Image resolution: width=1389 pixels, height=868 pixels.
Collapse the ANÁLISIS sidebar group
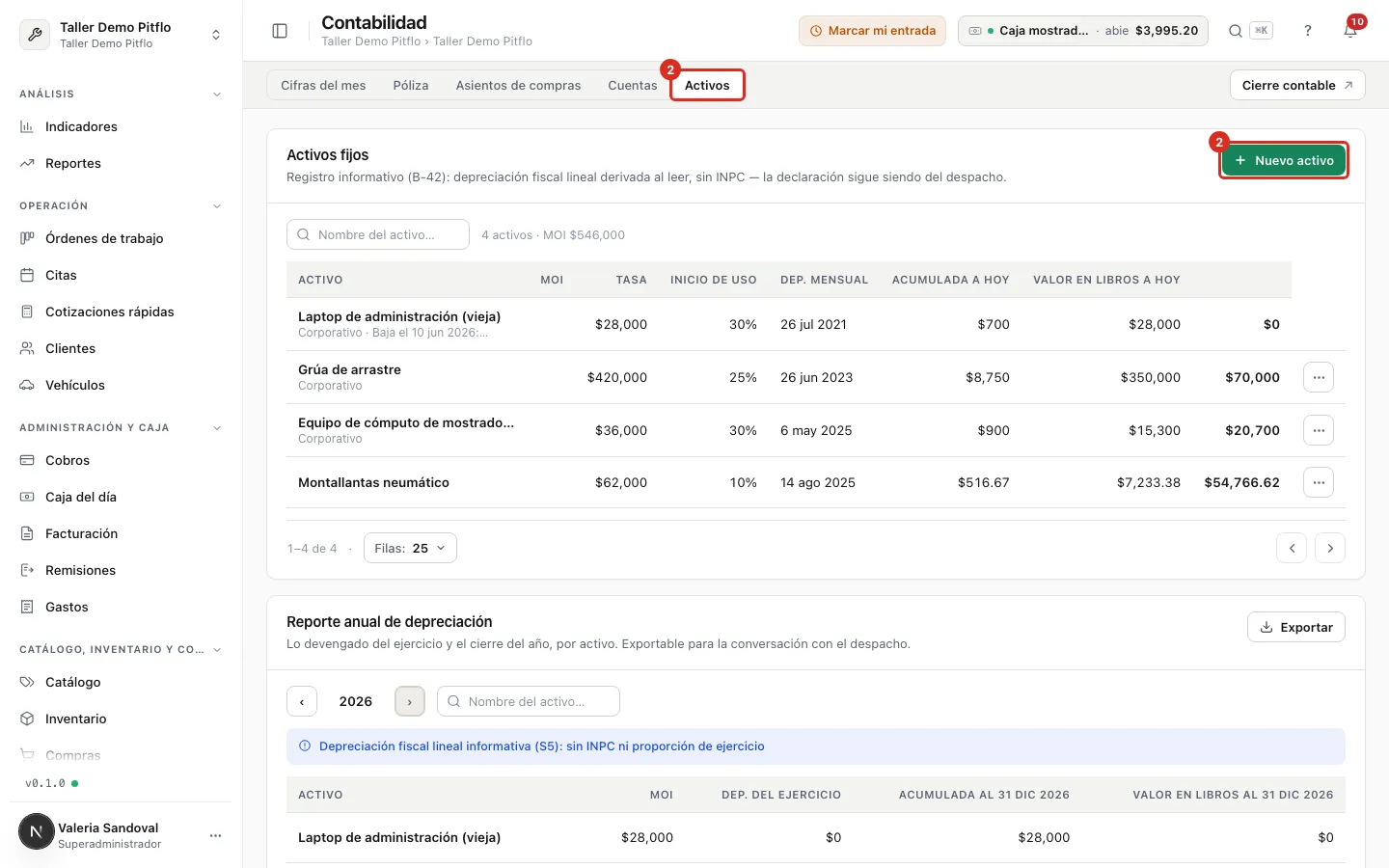coord(216,95)
